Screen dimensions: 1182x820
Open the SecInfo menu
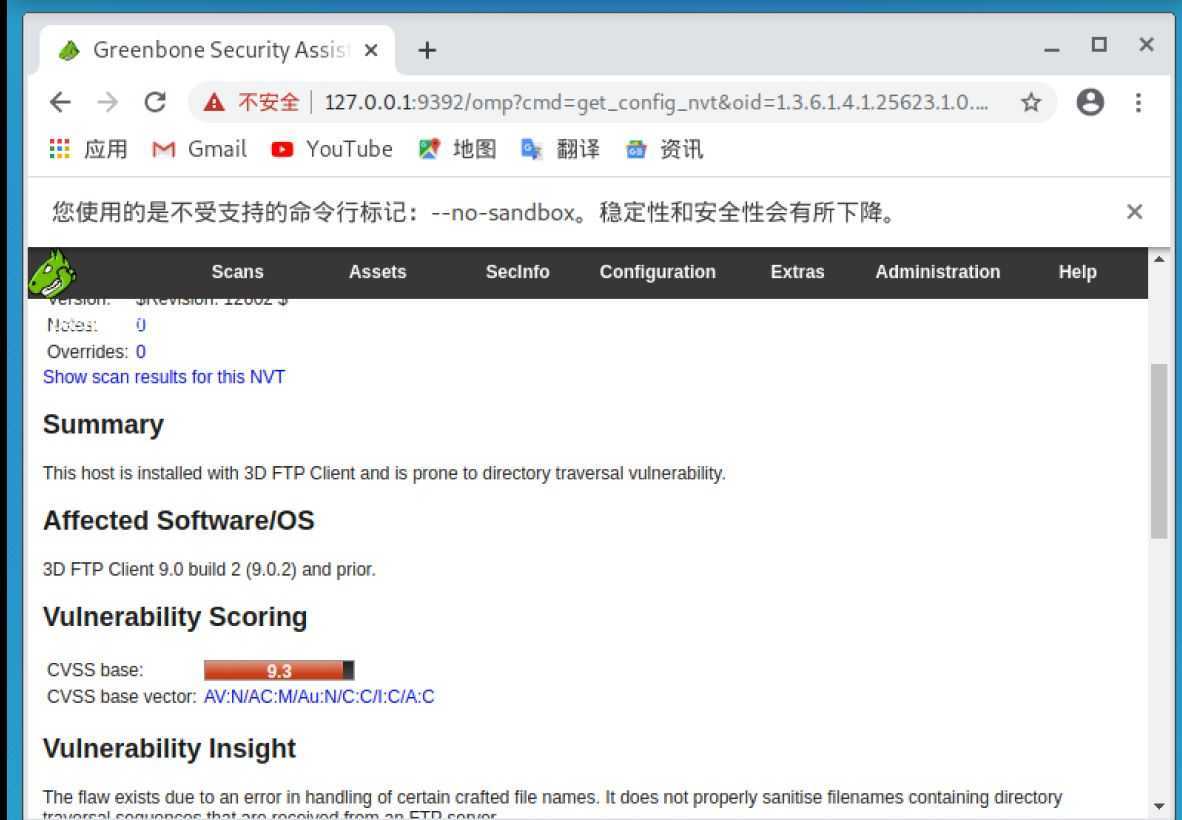point(517,272)
